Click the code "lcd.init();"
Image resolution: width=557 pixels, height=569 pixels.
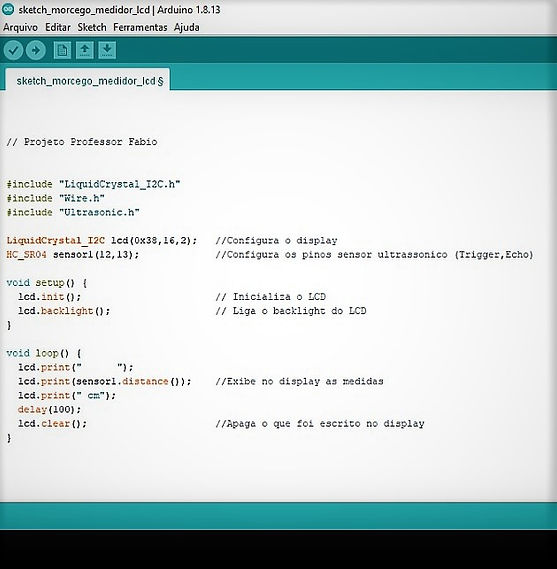click(x=50, y=297)
